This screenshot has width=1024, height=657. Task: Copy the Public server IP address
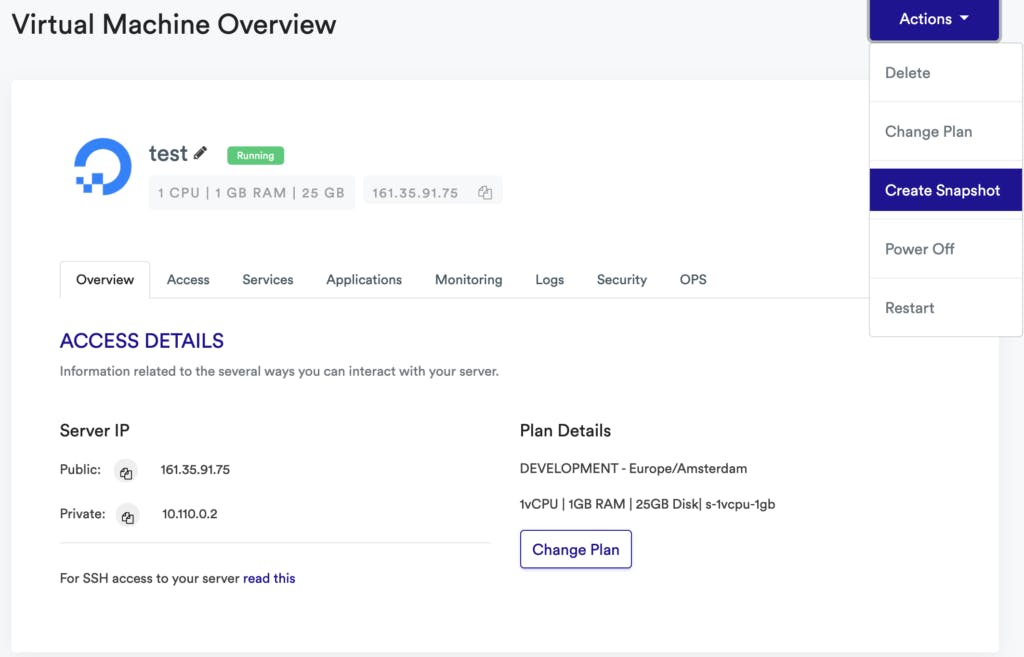click(126, 472)
